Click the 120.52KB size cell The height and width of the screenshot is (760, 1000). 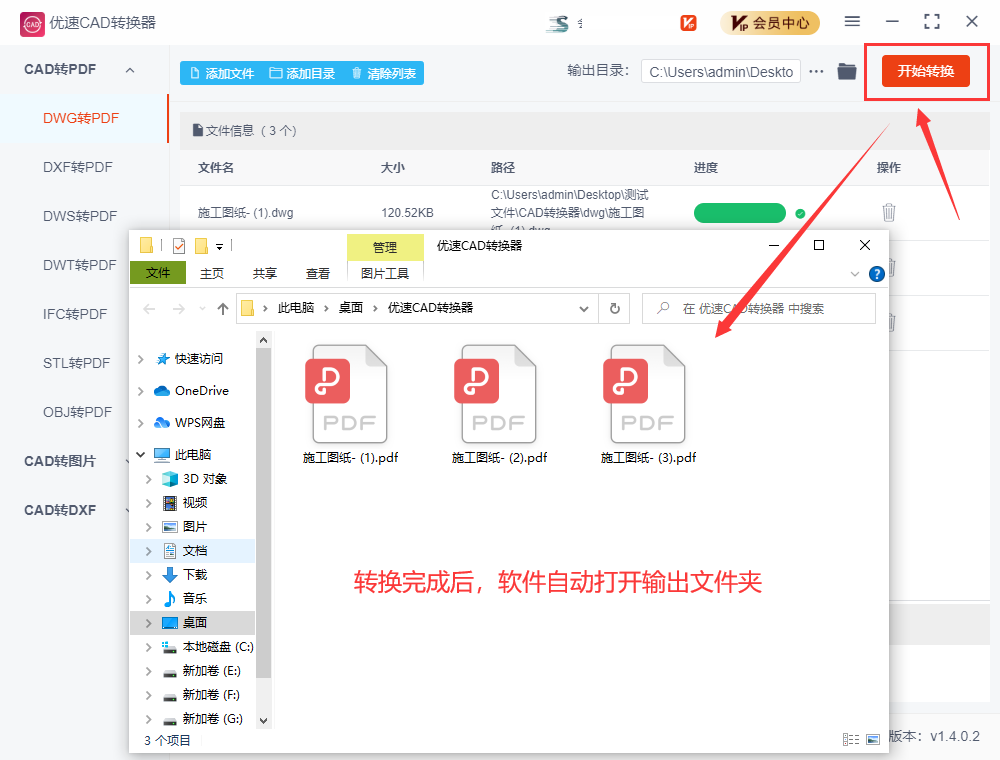[407, 213]
